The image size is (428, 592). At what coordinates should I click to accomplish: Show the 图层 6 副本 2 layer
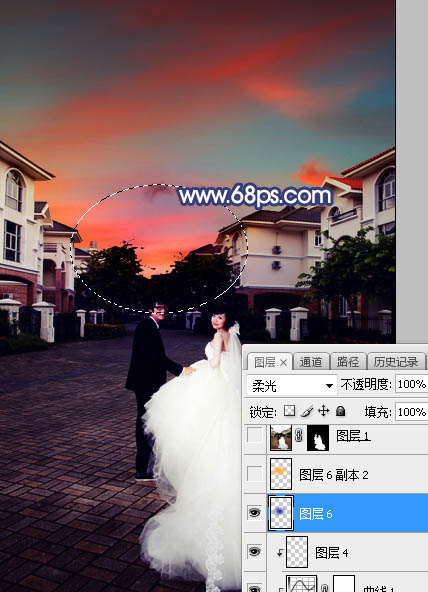point(255,473)
